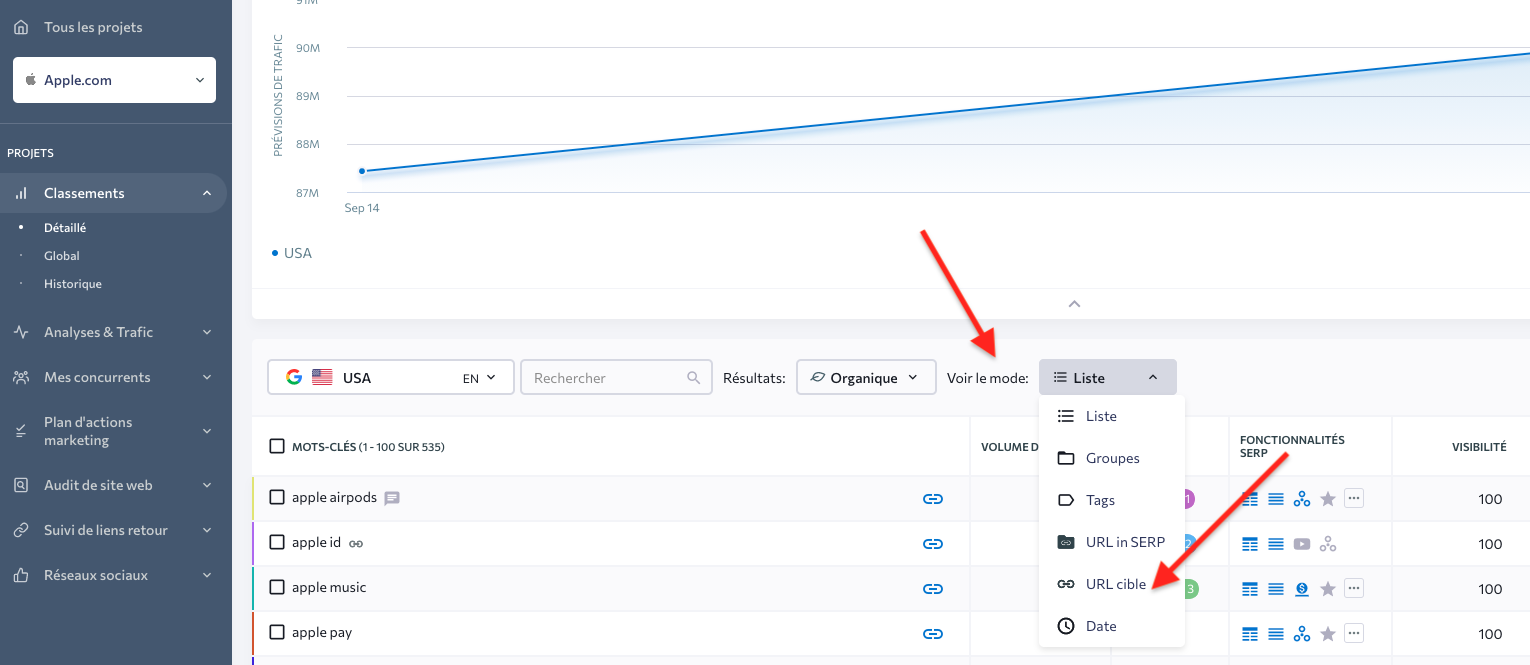Expand Suivi de liens retour section
Image resolution: width=1530 pixels, height=665 pixels.
206,530
